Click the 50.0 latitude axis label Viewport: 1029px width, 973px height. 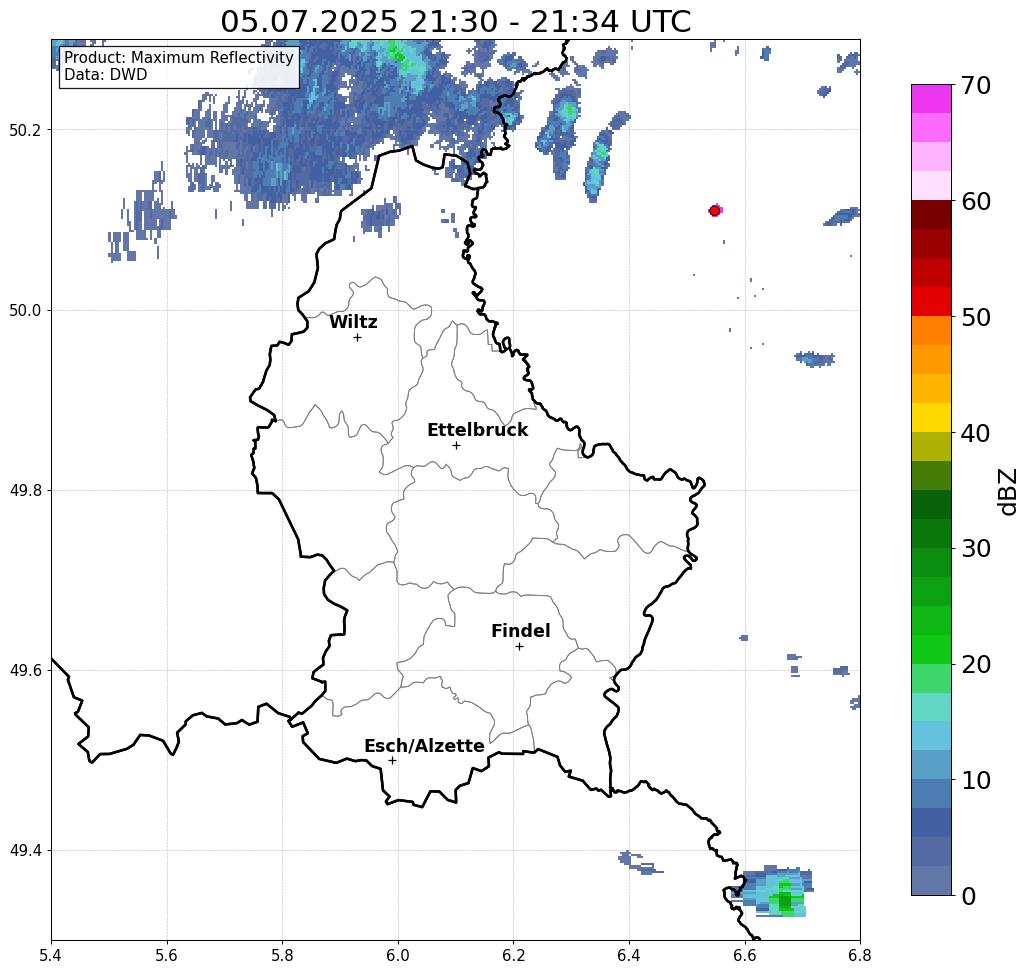[x=25, y=310]
